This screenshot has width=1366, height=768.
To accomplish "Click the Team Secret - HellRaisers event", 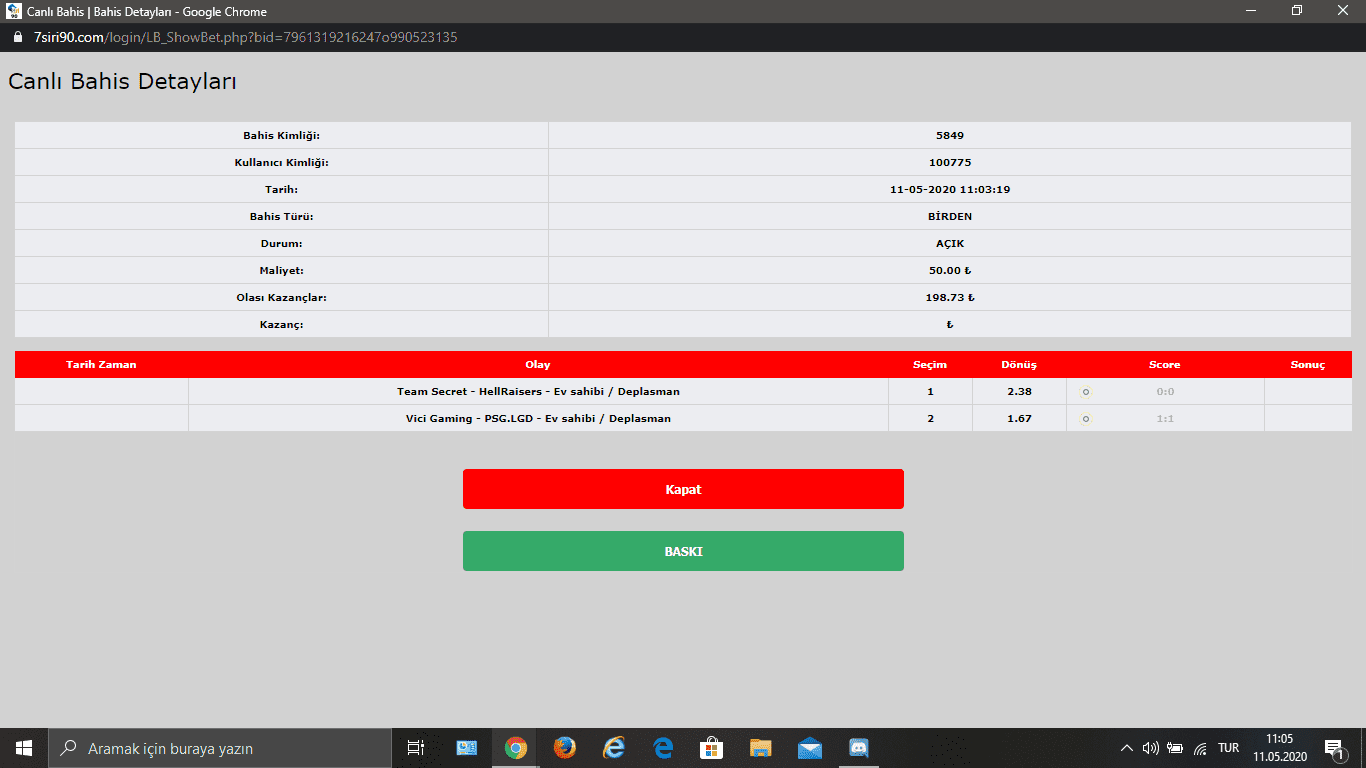I will click(538, 392).
